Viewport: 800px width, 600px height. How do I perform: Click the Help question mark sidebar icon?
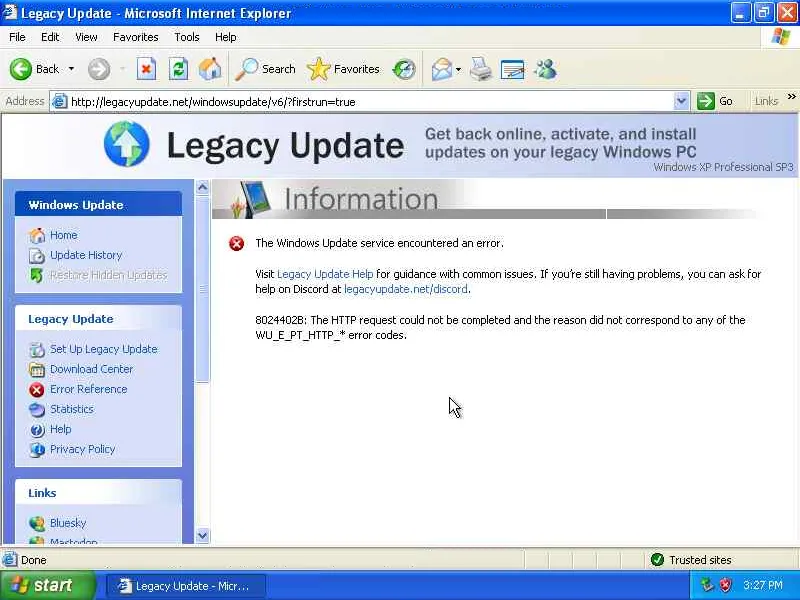pos(37,430)
